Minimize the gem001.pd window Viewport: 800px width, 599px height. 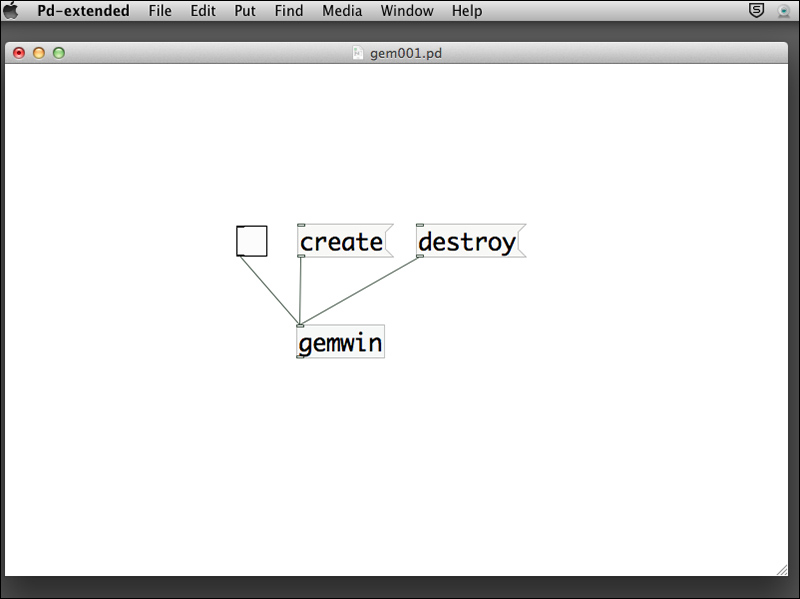39,53
